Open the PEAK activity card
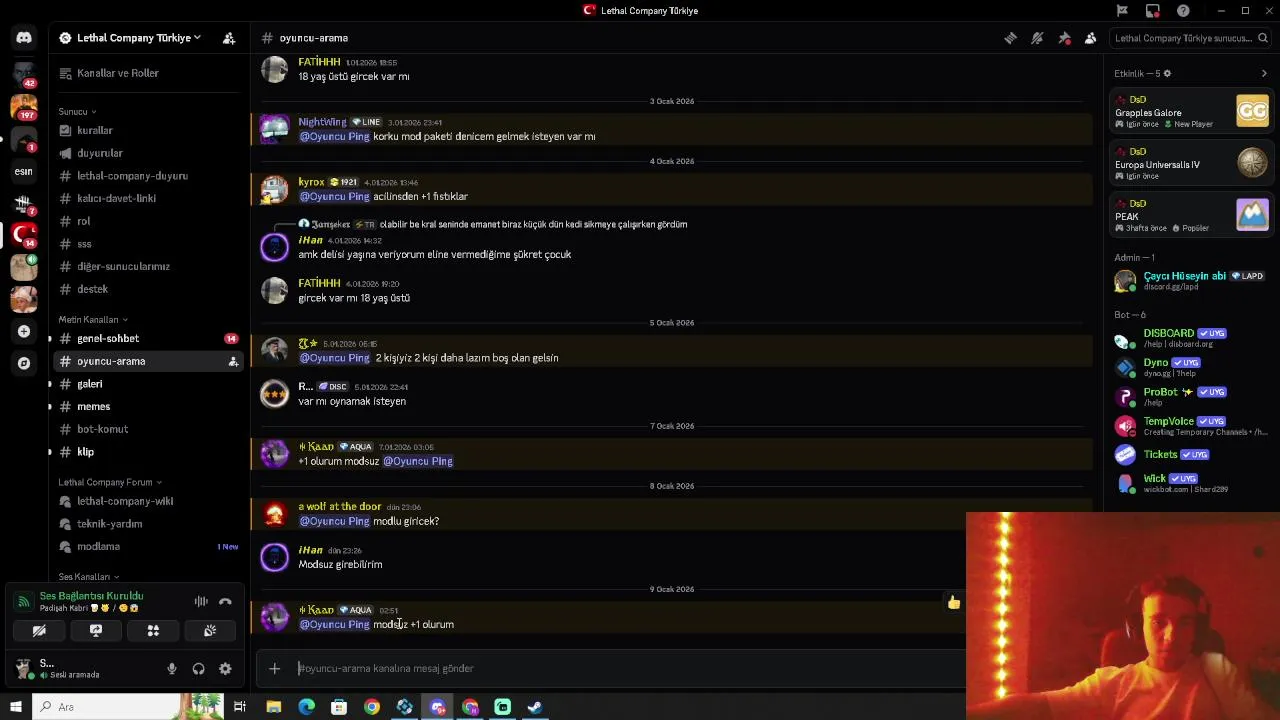 tap(1192, 215)
